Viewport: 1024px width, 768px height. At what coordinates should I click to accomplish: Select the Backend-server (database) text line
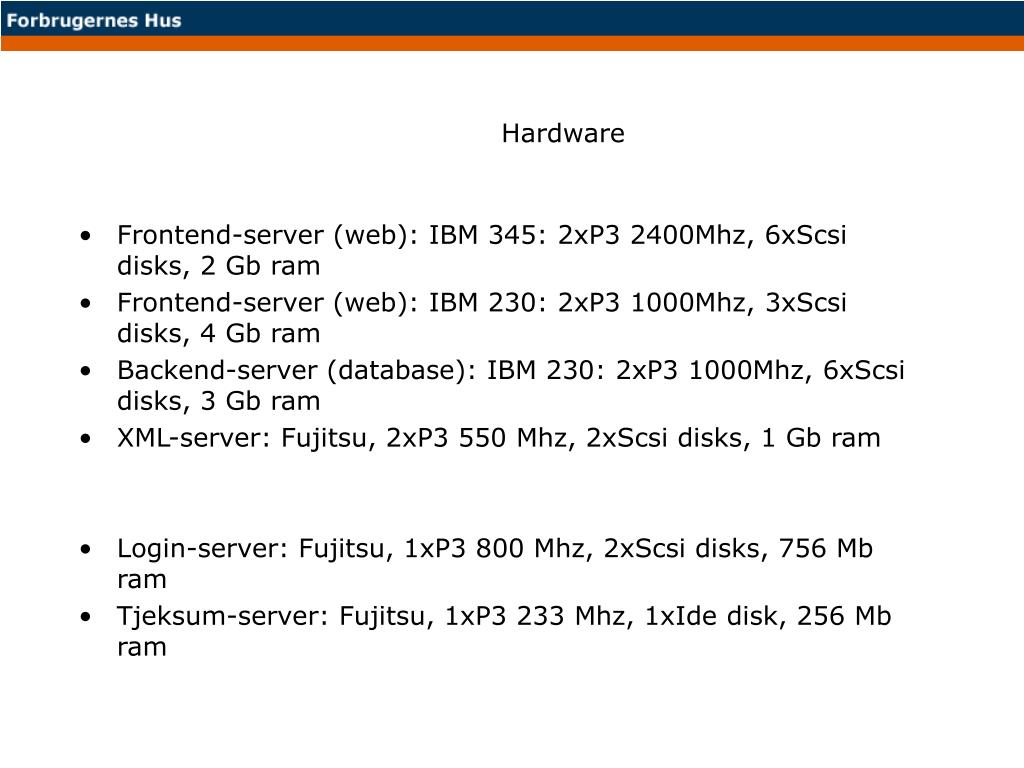pos(511,370)
